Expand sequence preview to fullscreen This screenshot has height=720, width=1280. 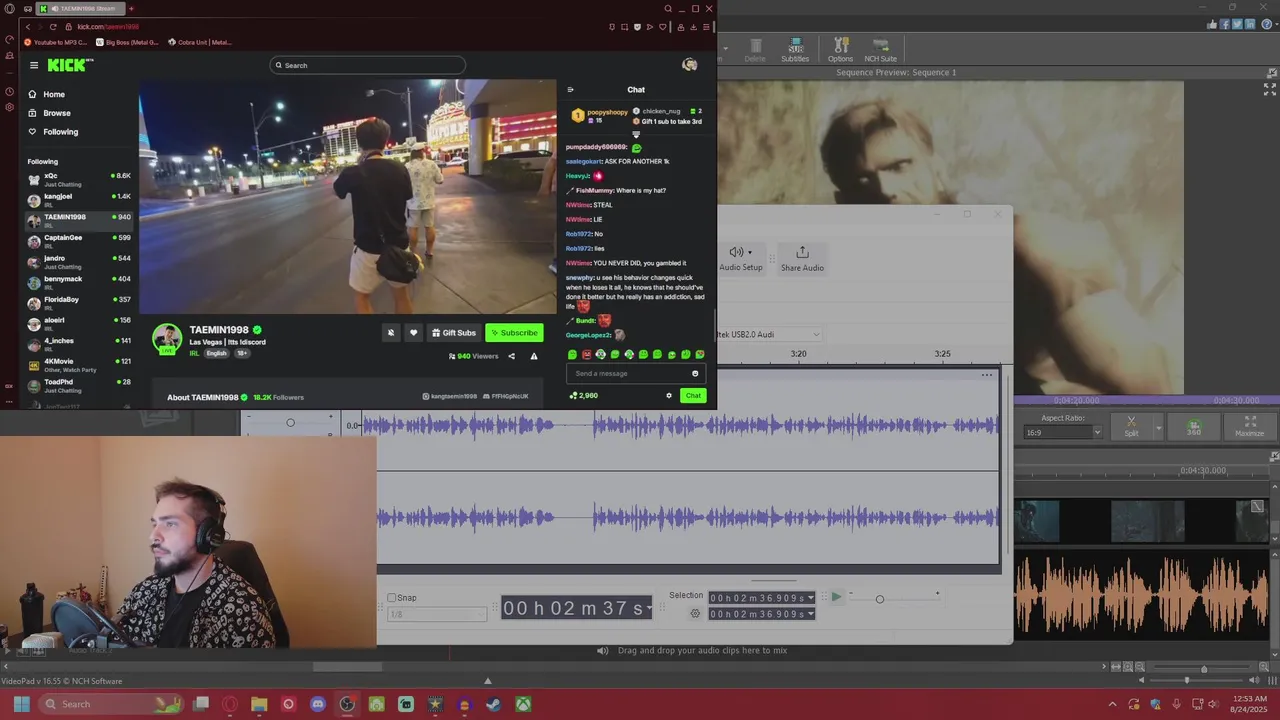pos(1269,89)
